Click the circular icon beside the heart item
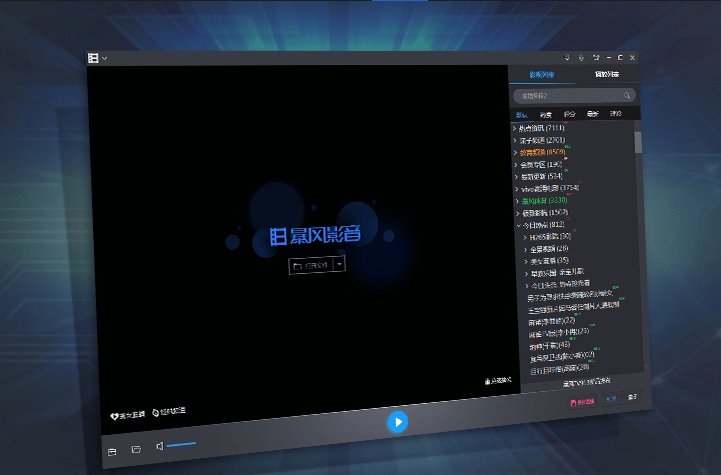The height and width of the screenshot is (475, 721). tap(155, 412)
